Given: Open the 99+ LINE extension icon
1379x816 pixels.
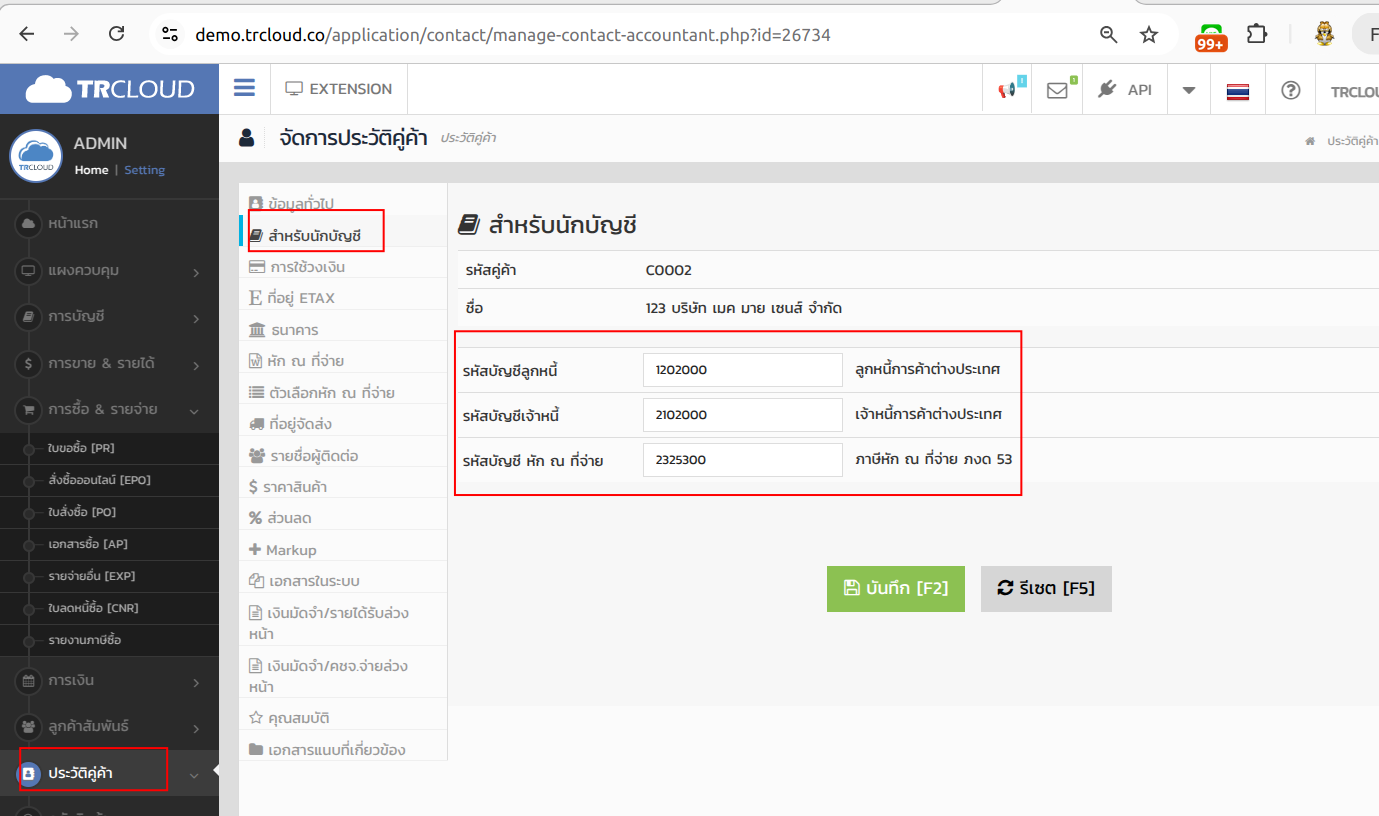Looking at the screenshot, I should [x=1211, y=36].
